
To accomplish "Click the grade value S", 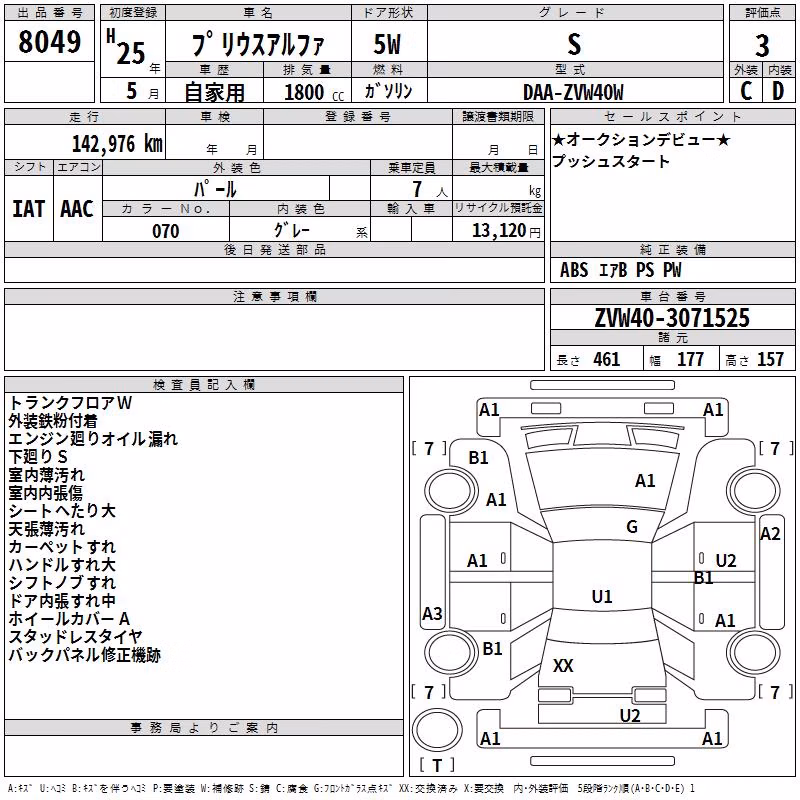I will (574, 44).
